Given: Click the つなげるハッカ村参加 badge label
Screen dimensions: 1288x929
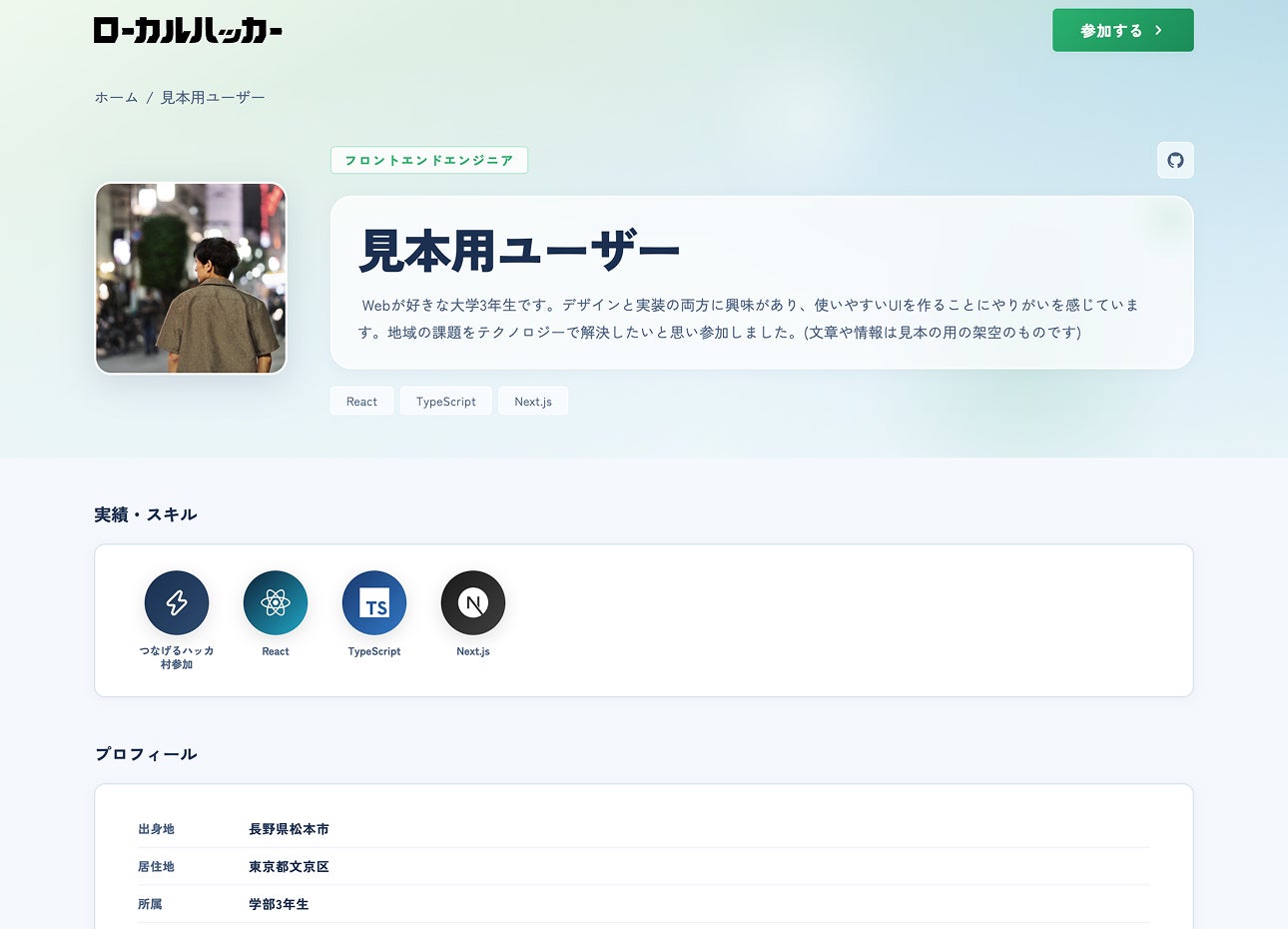Looking at the screenshot, I should [177, 657].
